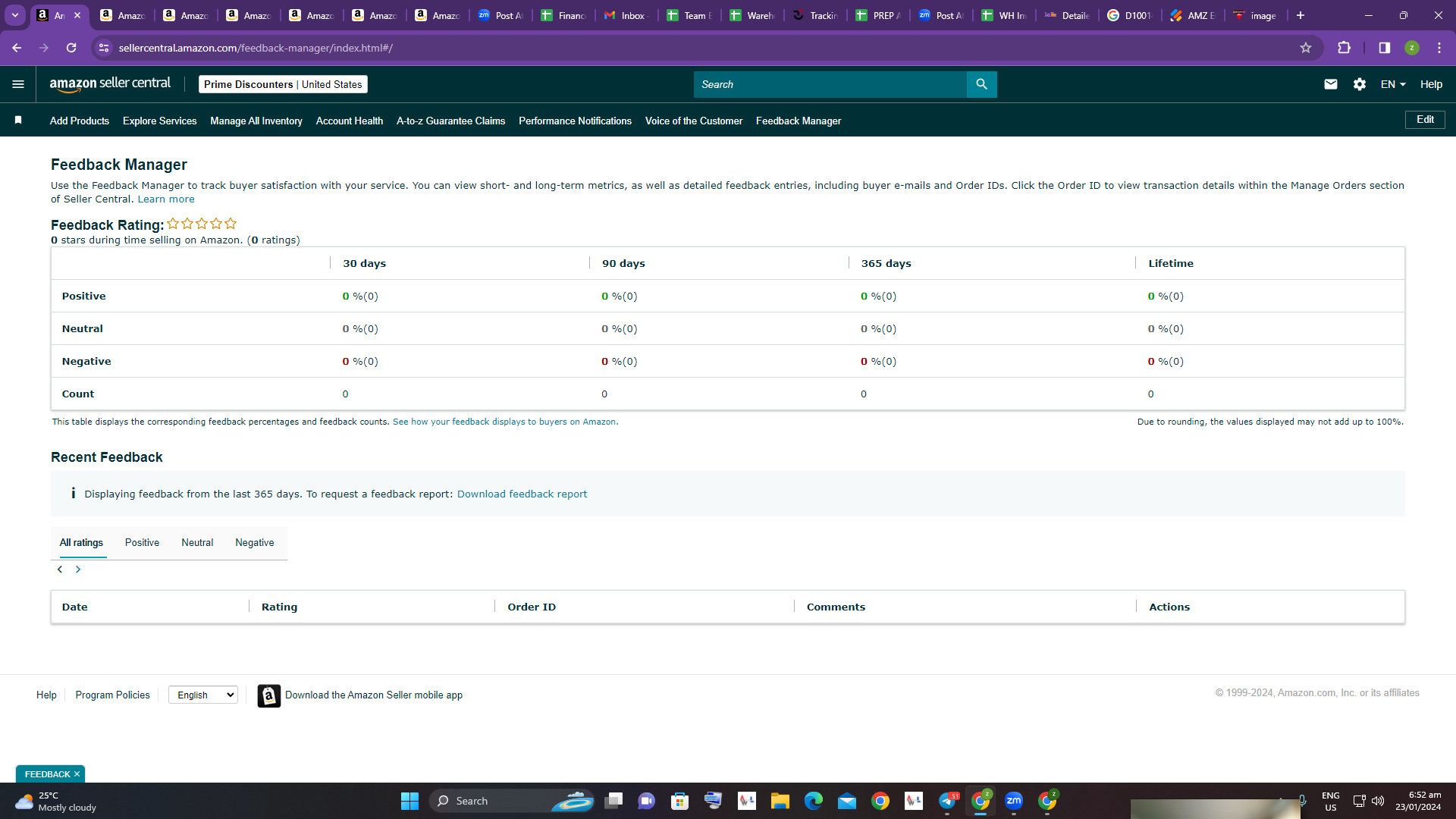Click the Help link in the footer
Image resolution: width=1456 pixels, height=819 pixels.
[x=46, y=695]
